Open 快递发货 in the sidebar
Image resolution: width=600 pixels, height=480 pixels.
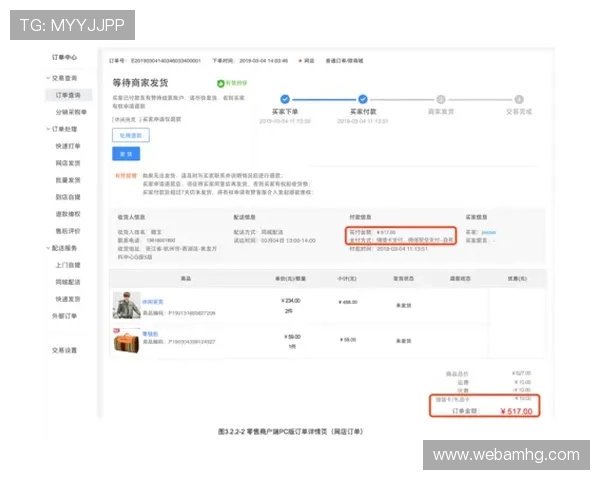[x=68, y=299]
